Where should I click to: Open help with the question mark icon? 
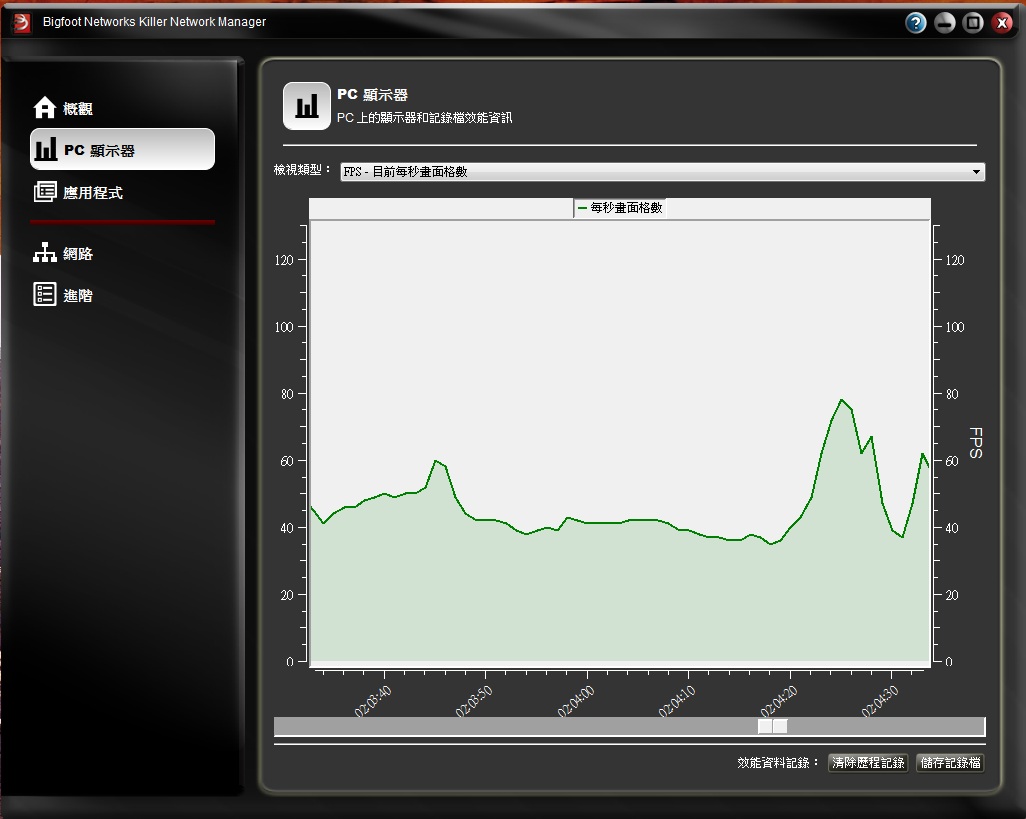[916, 23]
